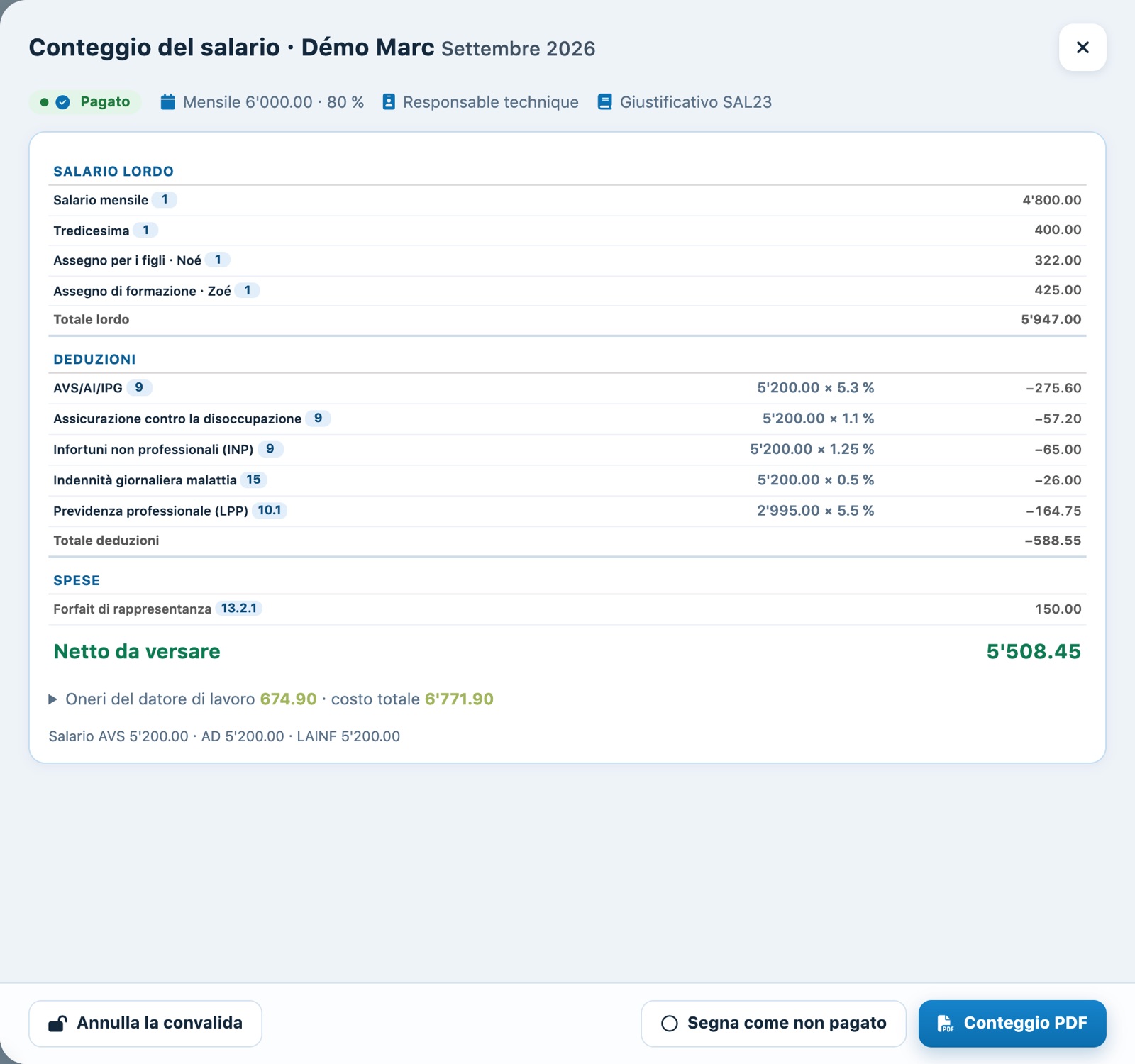1135x1064 pixels.
Task: Click Responsable technique label
Action: tap(491, 102)
